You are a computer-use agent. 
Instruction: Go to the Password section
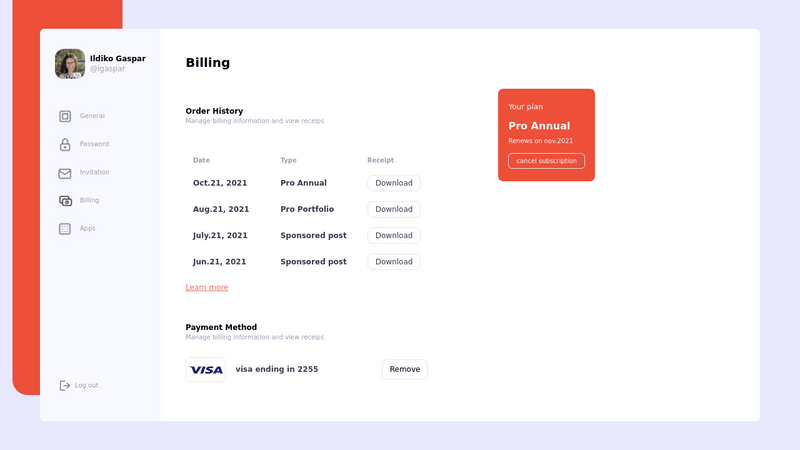[x=94, y=144]
